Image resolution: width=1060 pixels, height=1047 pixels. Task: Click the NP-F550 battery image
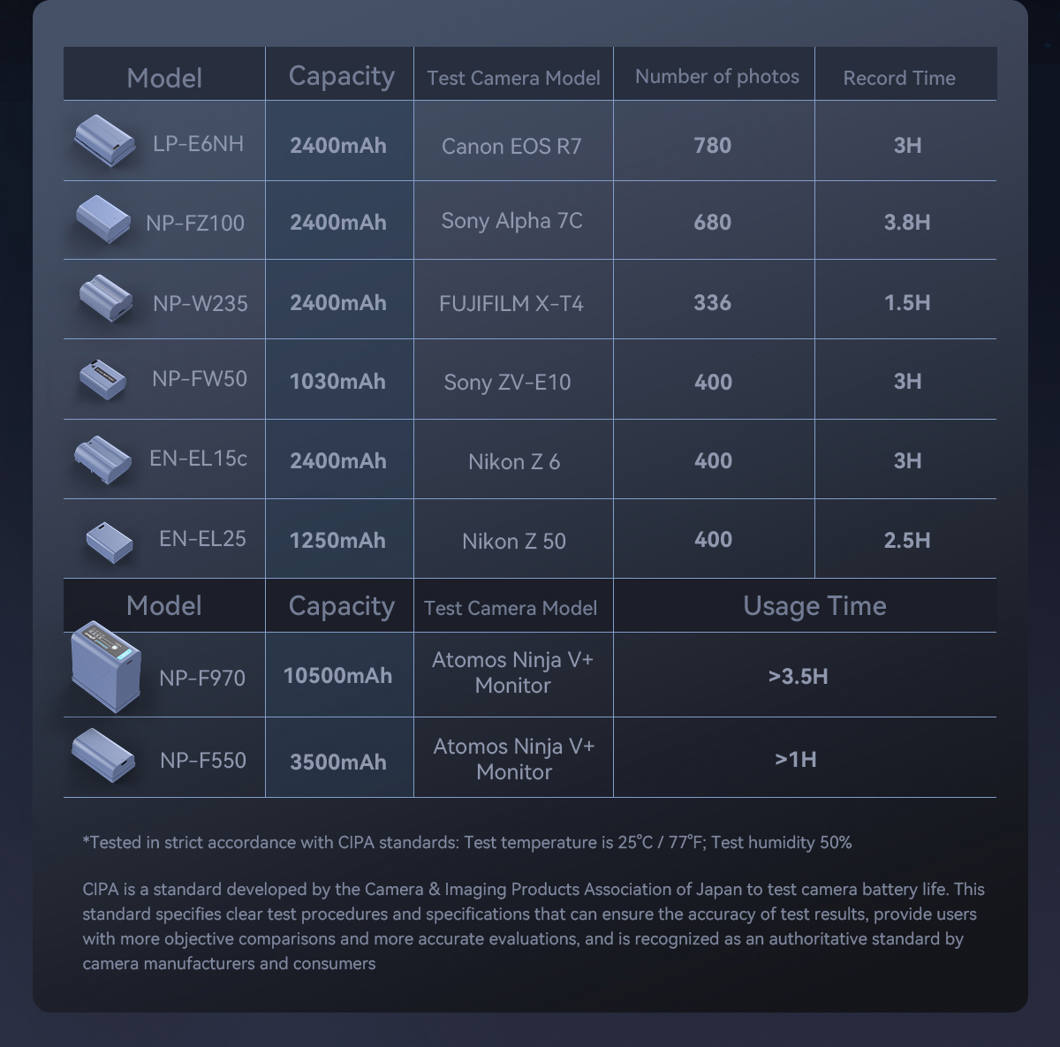[x=104, y=755]
